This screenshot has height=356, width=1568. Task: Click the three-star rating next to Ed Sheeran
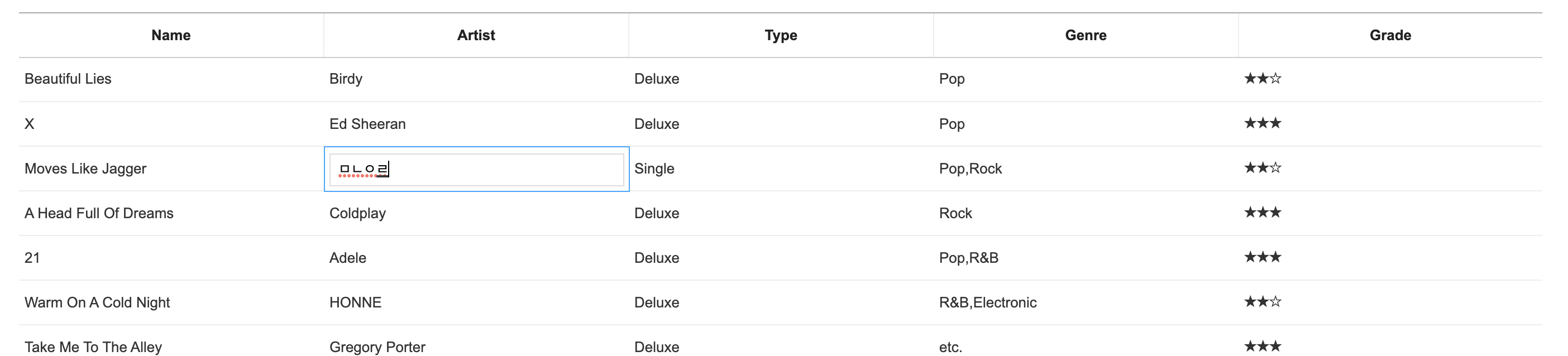1263,123
